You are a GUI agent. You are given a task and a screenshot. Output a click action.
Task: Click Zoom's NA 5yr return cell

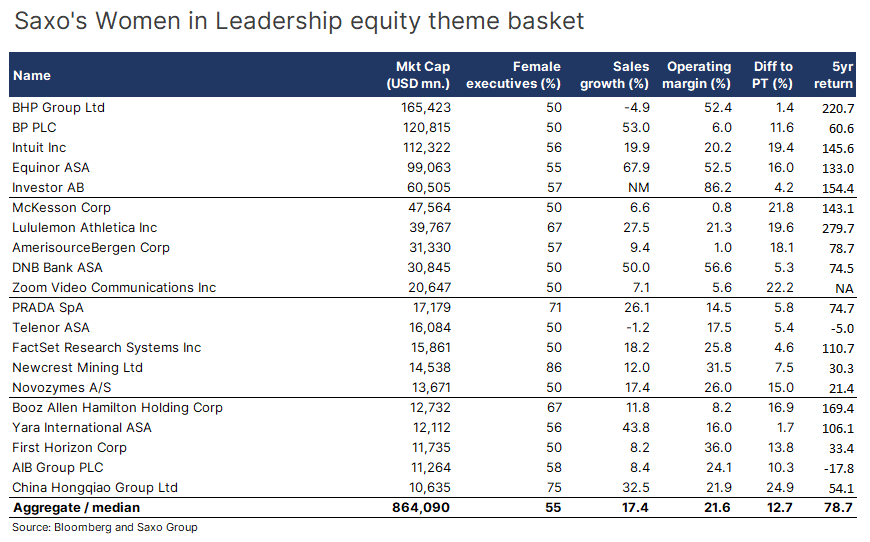point(845,287)
